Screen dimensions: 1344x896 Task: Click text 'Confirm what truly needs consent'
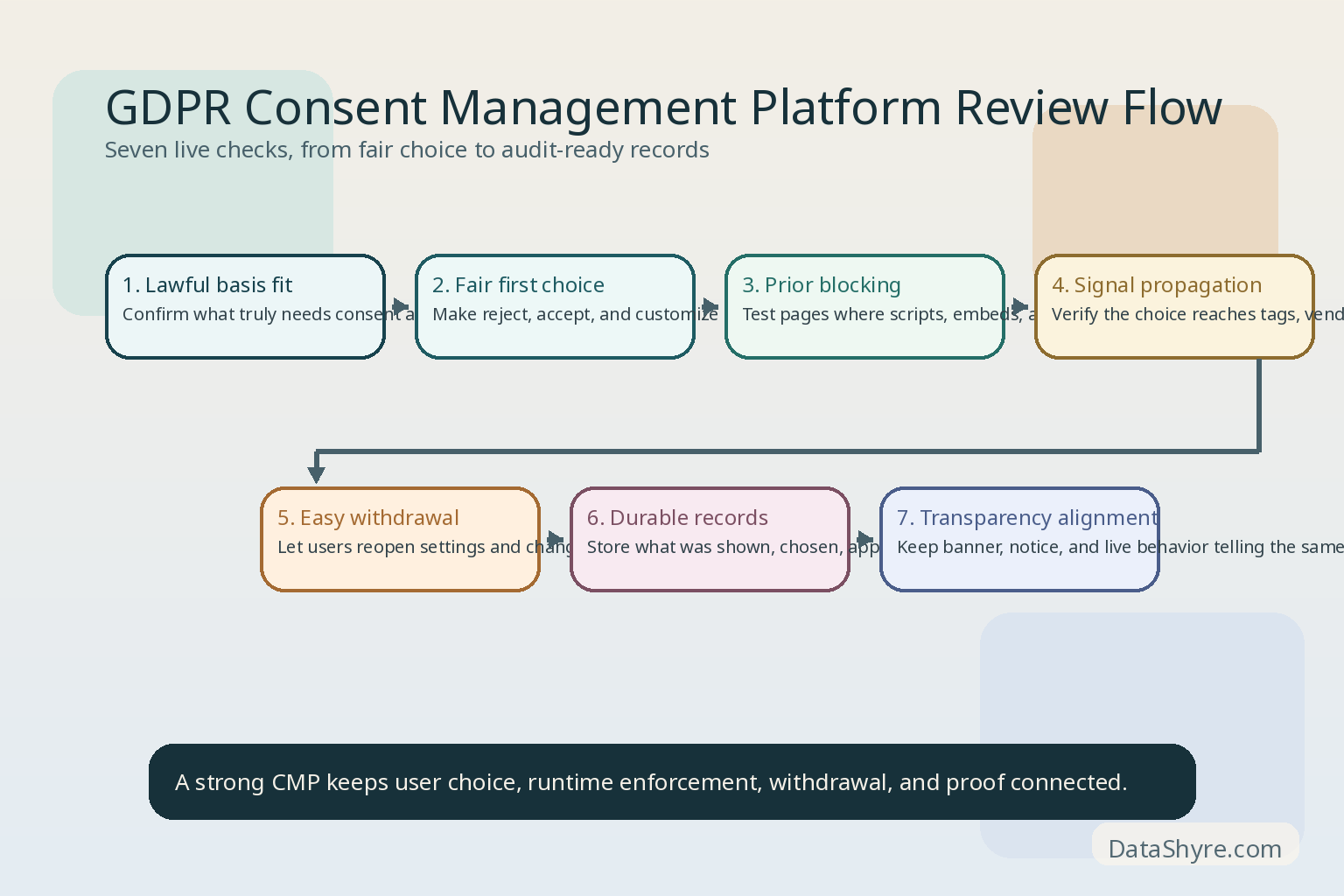point(262,314)
